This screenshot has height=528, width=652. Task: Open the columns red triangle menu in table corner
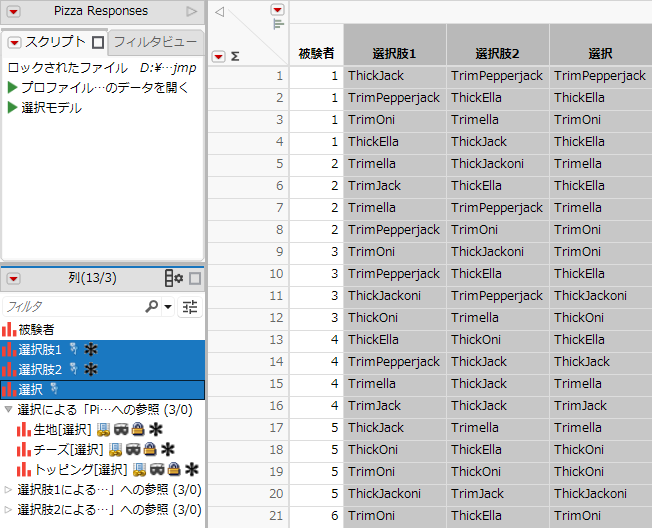tap(277, 10)
